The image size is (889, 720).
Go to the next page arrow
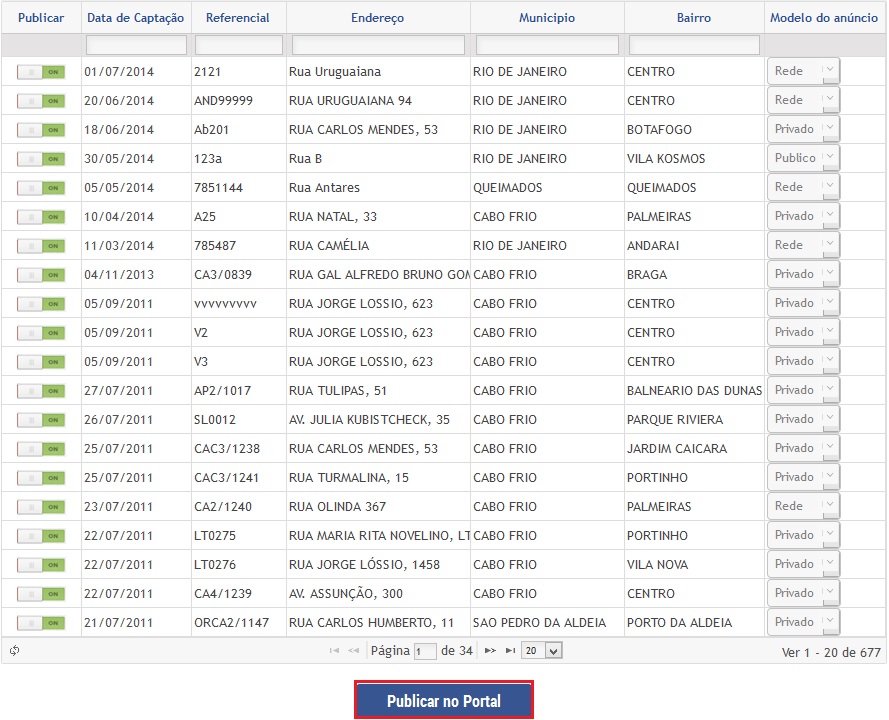pos(490,651)
